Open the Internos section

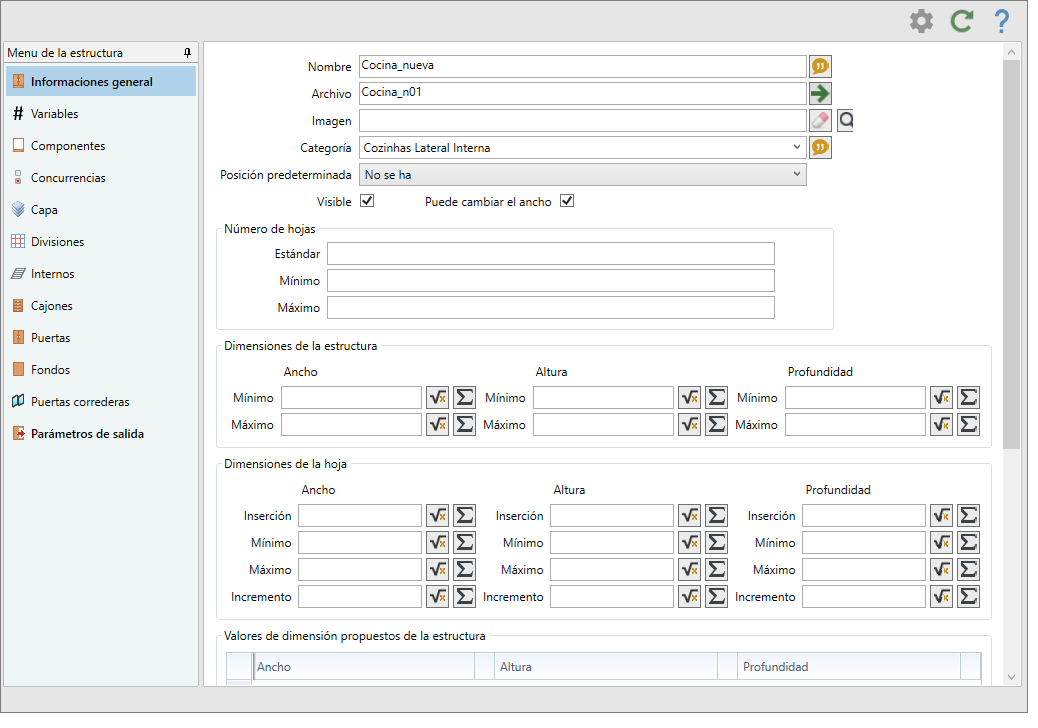coord(101,273)
